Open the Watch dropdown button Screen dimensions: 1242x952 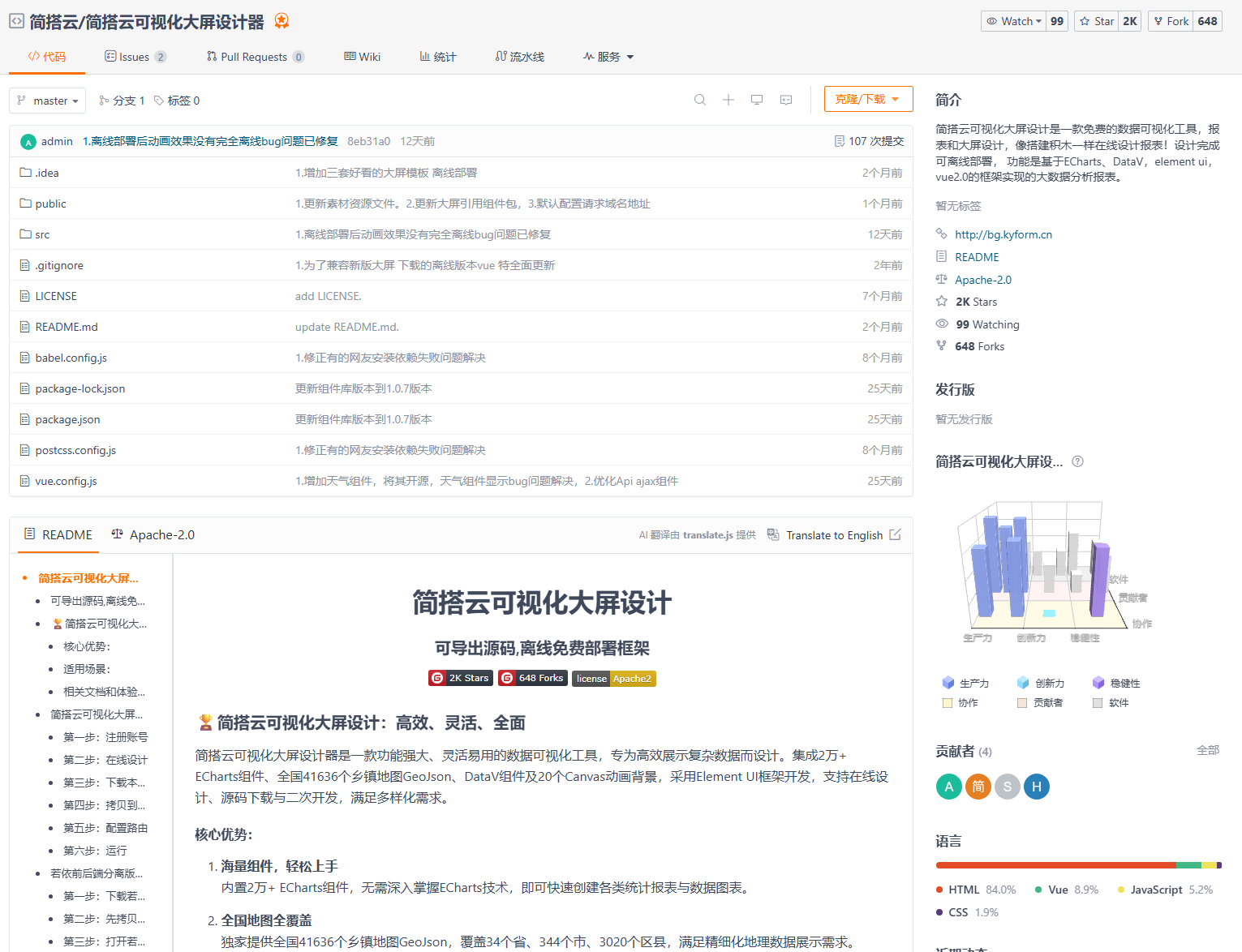point(1013,21)
